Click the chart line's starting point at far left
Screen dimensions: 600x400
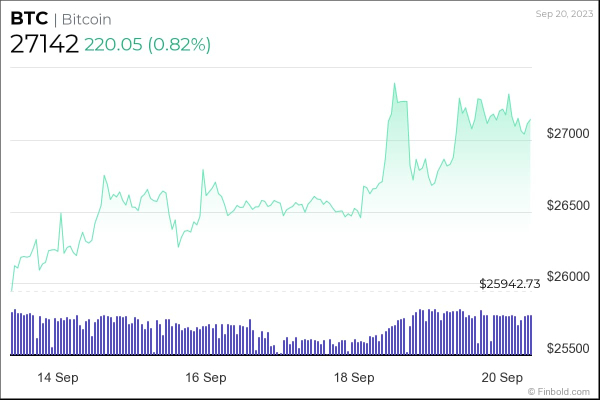pos(11,291)
